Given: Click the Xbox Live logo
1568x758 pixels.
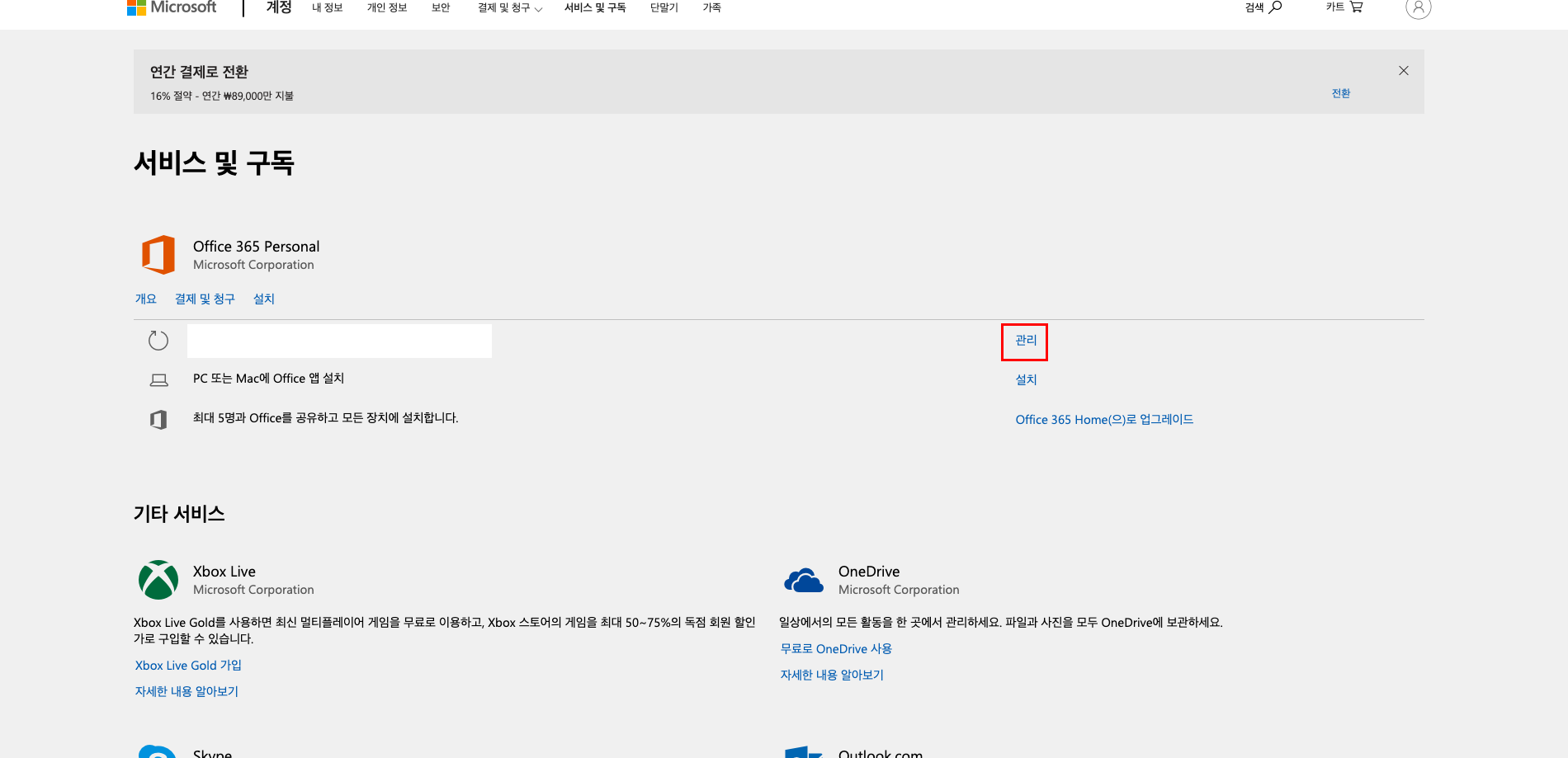Looking at the screenshot, I should pos(158,580).
